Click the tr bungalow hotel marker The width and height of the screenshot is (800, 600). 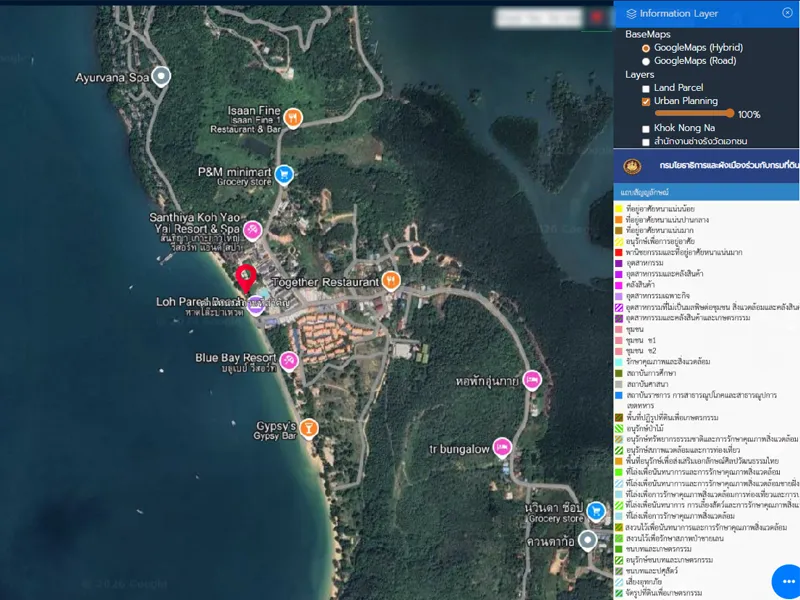(502, 446)
